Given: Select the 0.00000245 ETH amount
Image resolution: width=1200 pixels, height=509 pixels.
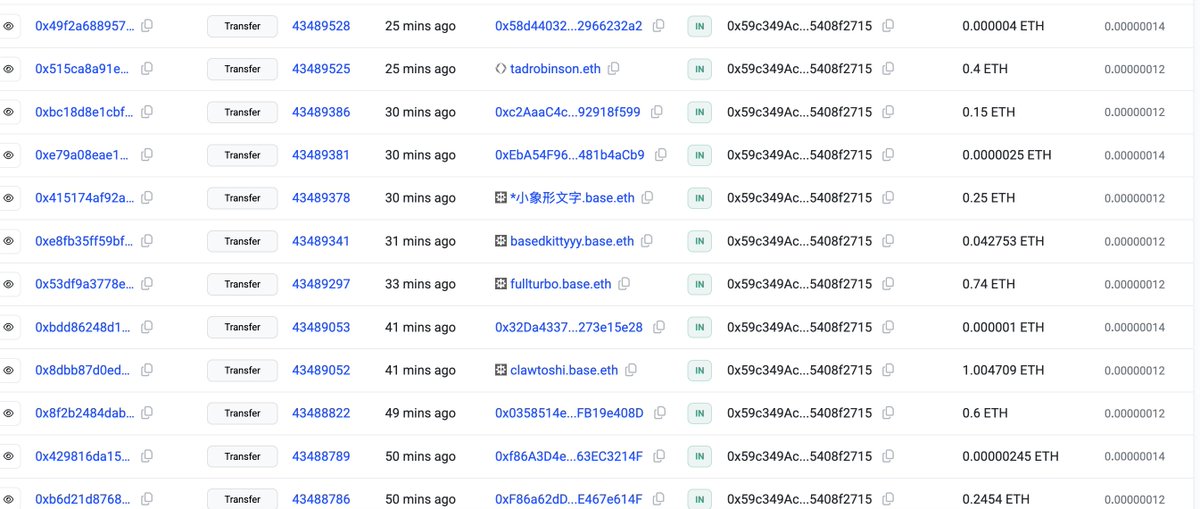Looking at the screenshot, I should tap(1010, 456).
